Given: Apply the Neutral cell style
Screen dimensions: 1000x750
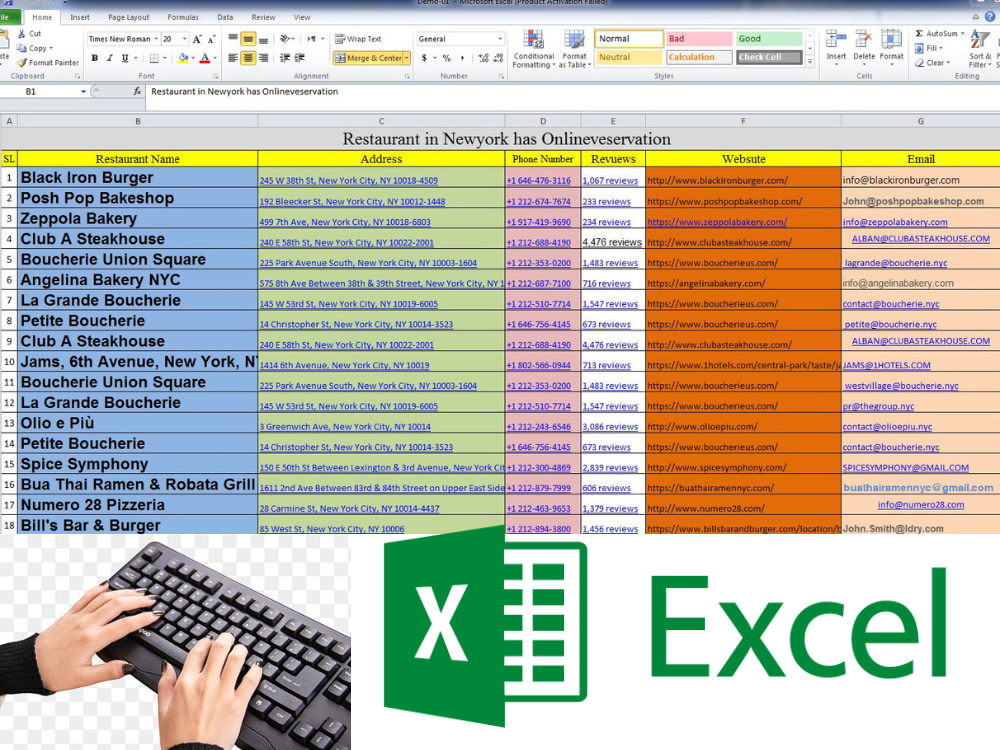Looking at the screenshot, I should point(629,57).
